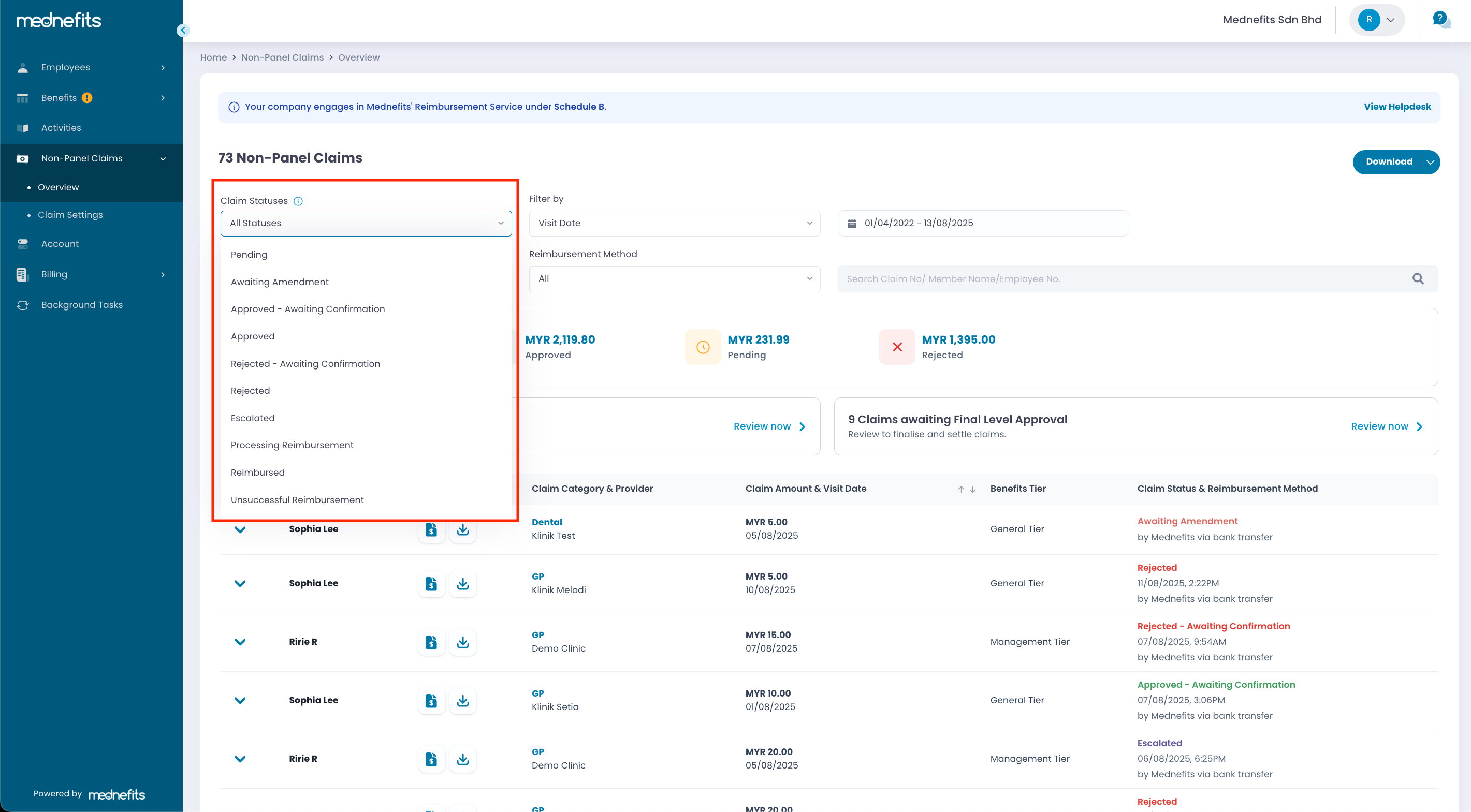Download Klinik Melodi claim file
This screenshot has height=812, width=1471.
point(462,583)
